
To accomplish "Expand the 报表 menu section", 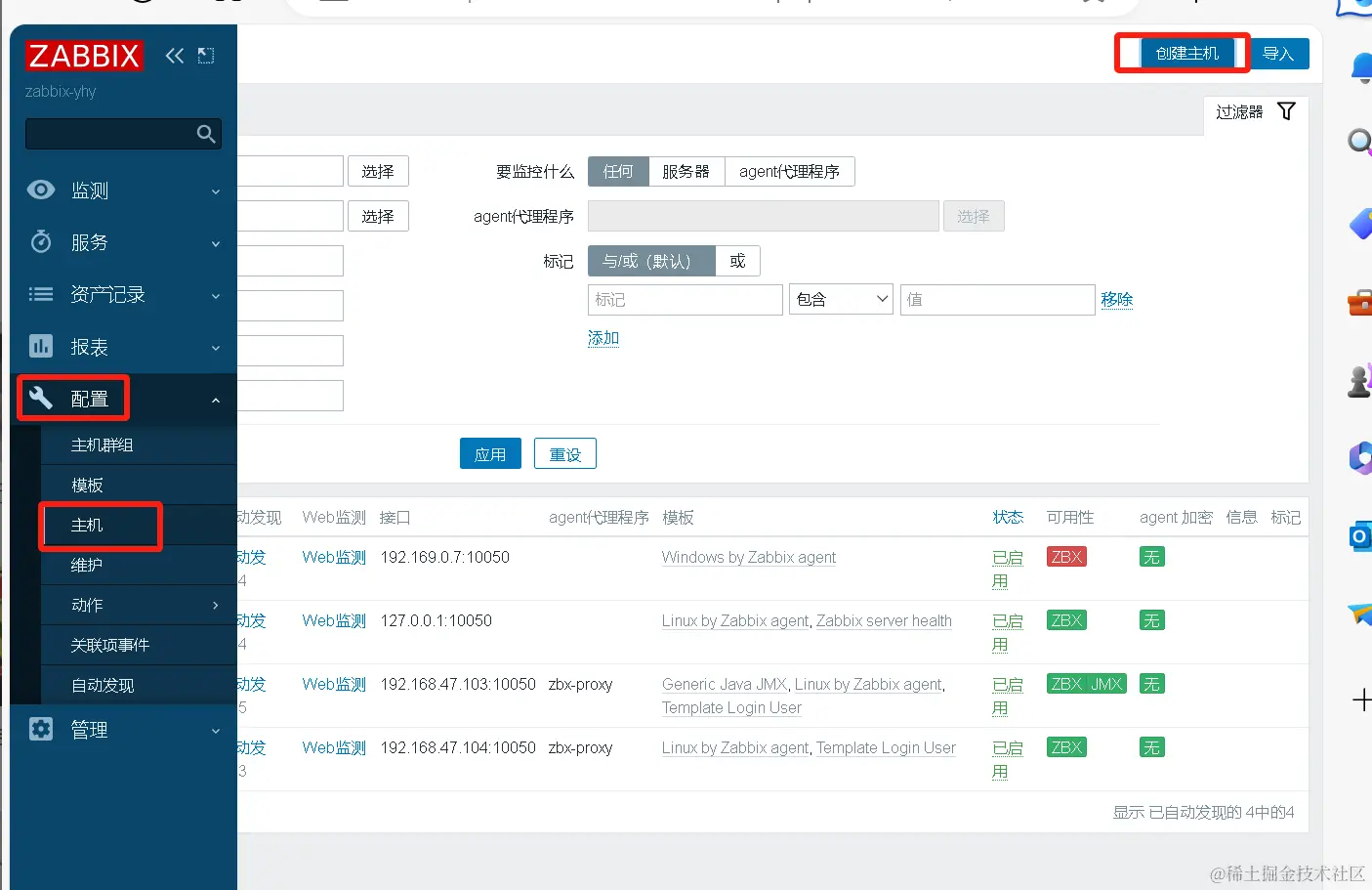I will [216, 348].
